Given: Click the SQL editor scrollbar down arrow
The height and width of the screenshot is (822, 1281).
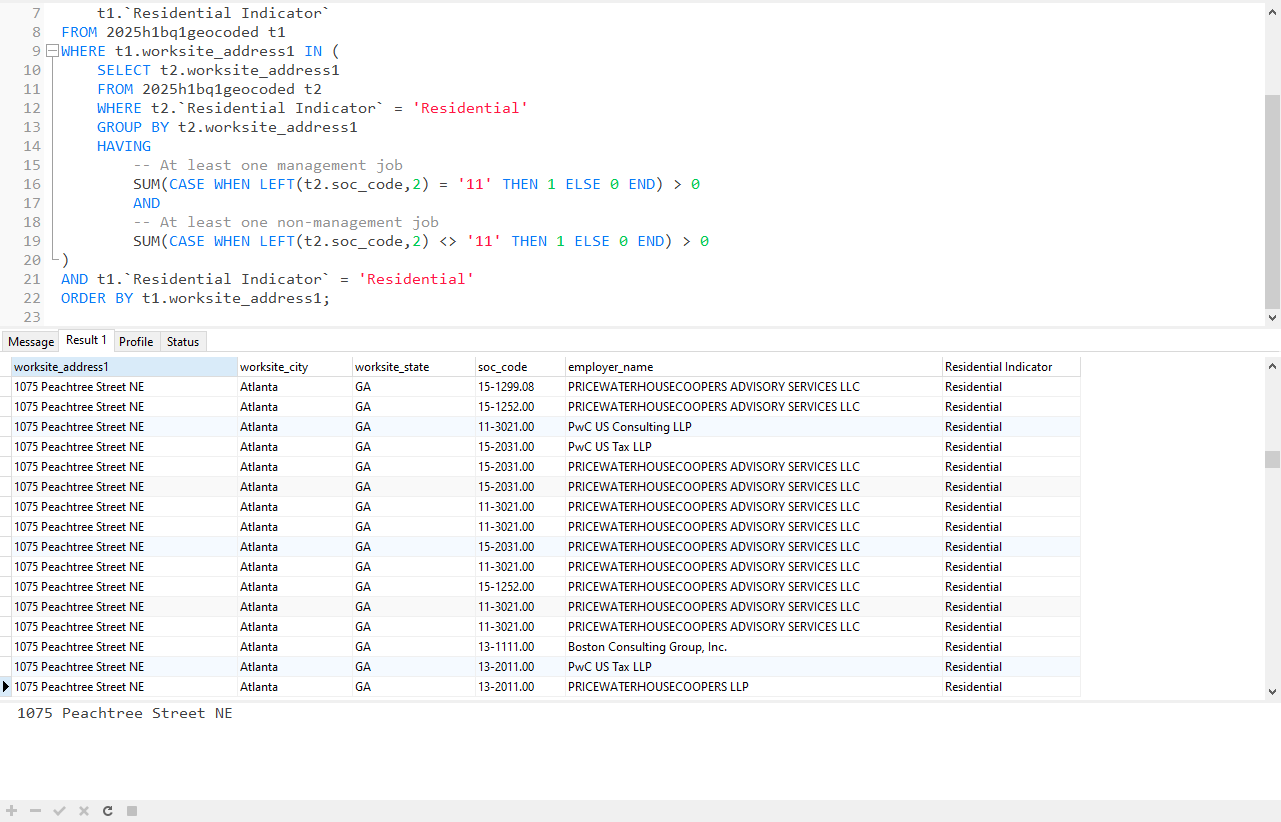Looking at the screenshot, I should pos(1272,318).
